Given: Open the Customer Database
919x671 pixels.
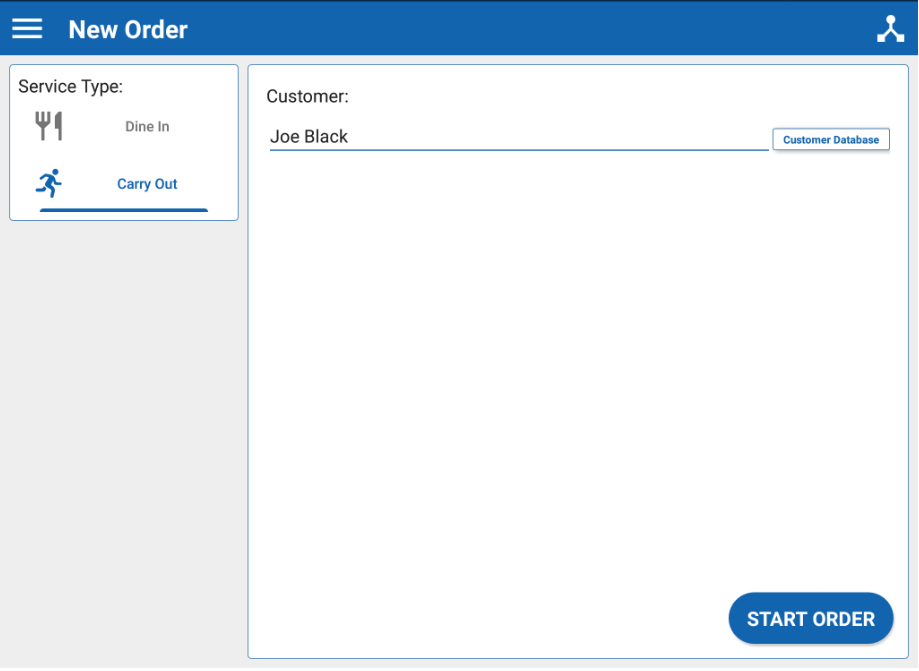Looking at the screenshot, I should pos(830,139).
